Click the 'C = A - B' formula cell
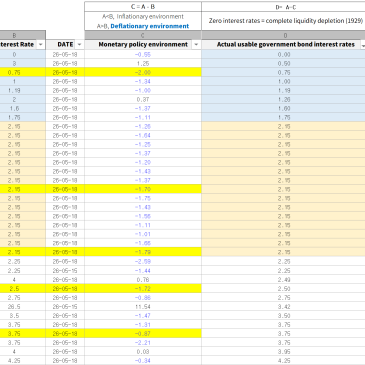The width and height of the screenshot is (365, 365). (143, 7)
